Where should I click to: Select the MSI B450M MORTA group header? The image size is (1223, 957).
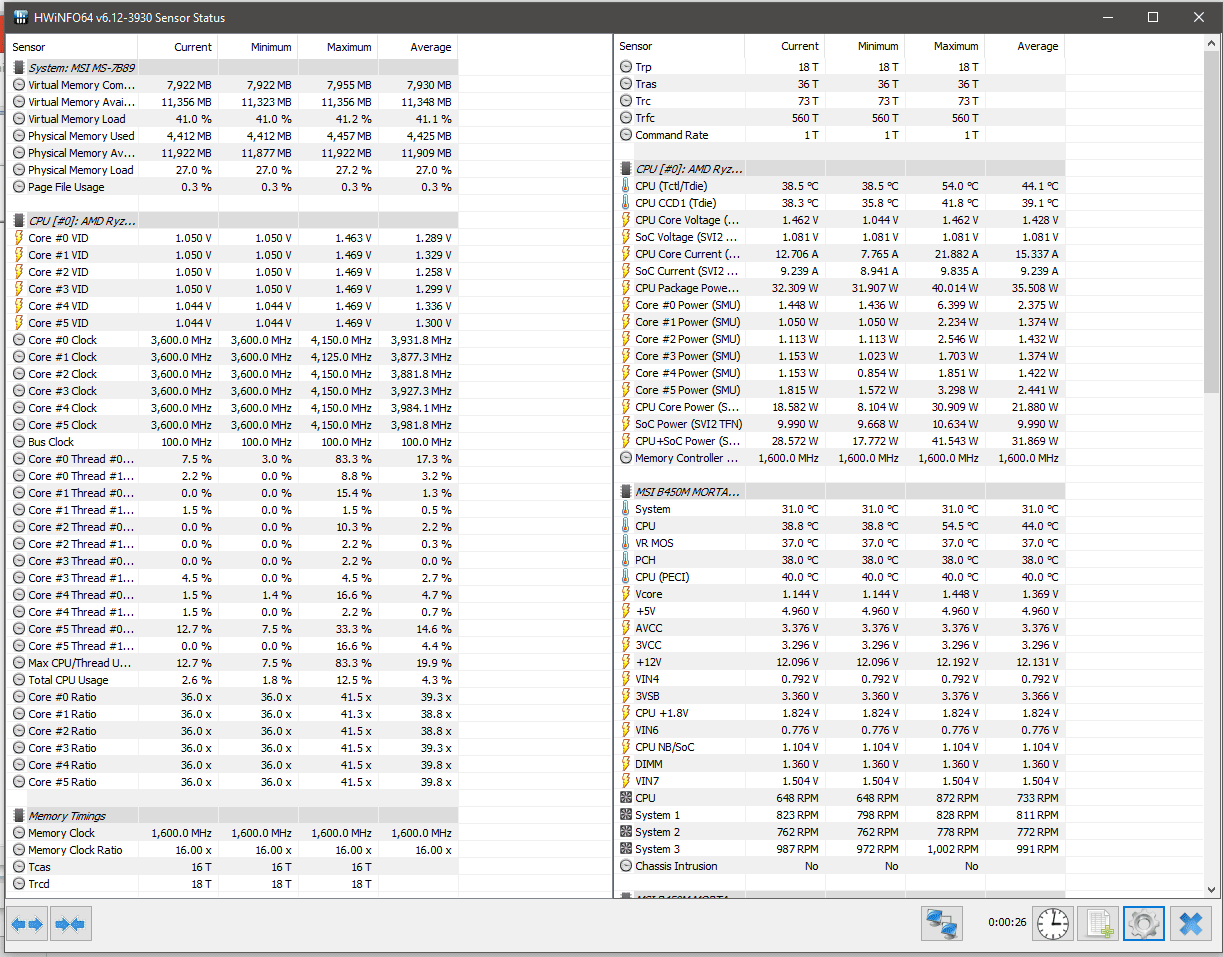coord(841,492)
